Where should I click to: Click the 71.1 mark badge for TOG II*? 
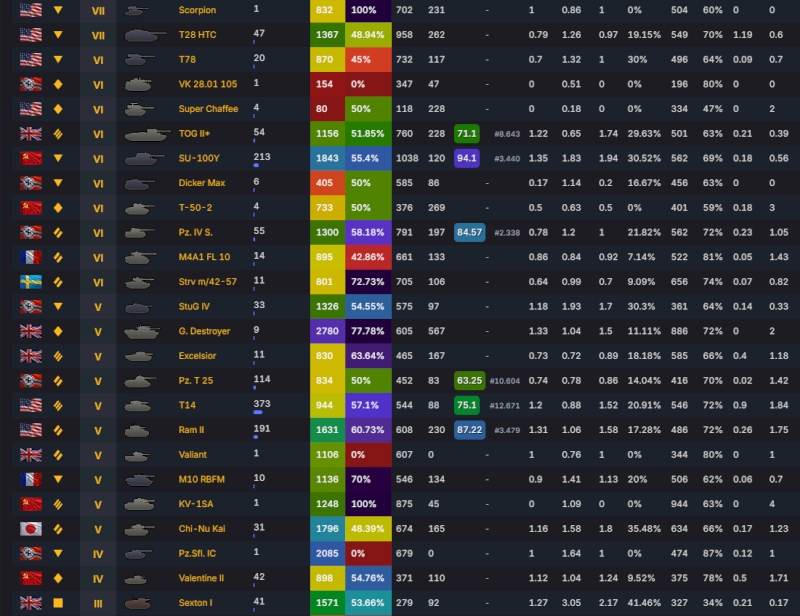click(467, 134)
